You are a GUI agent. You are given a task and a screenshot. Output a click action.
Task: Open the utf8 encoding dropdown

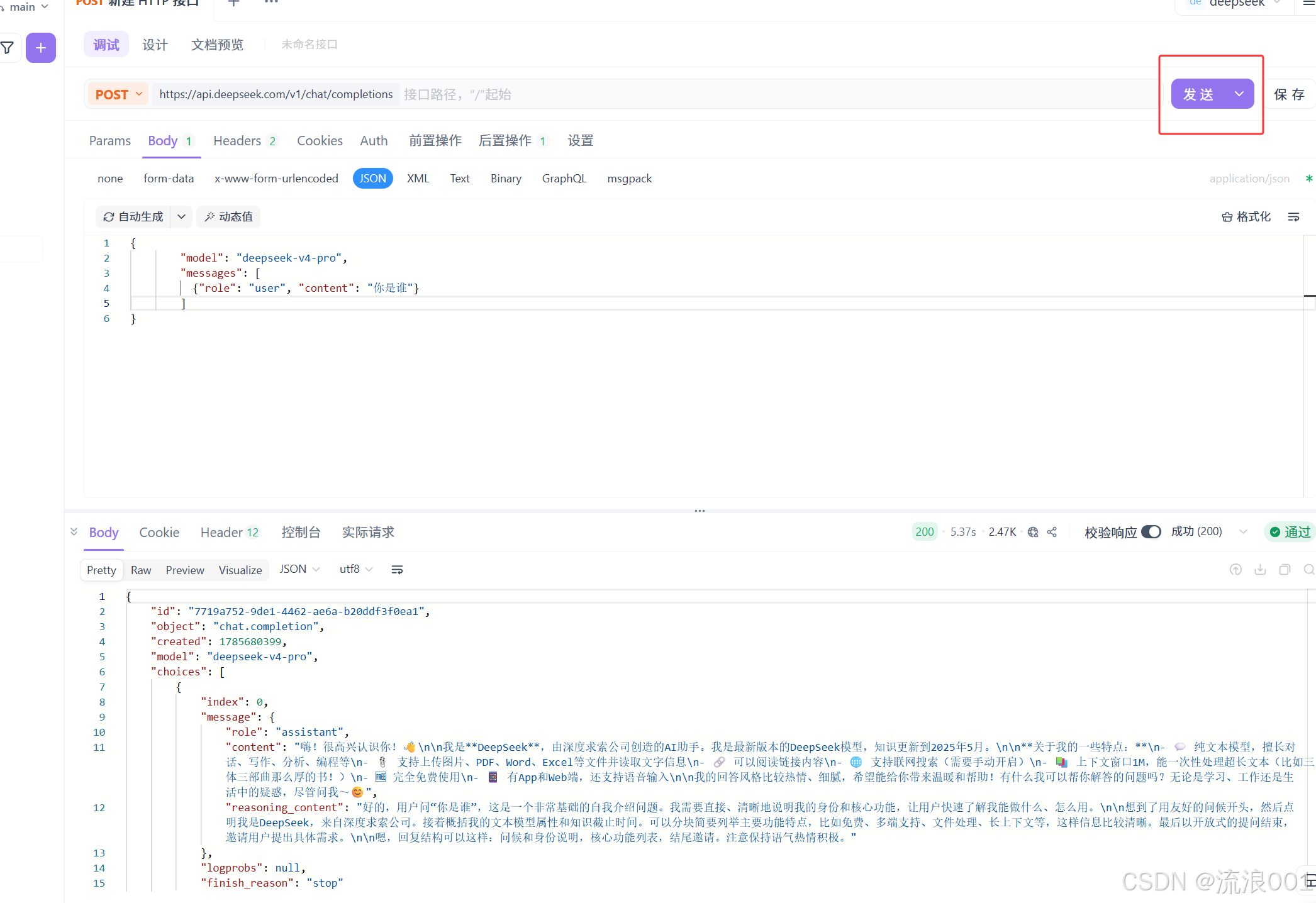click(355, 569)
